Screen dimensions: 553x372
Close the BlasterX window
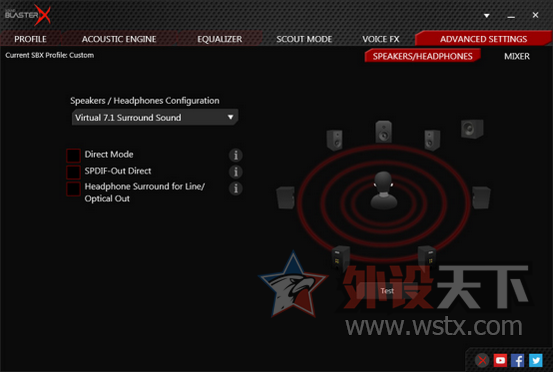pos(535,15)
